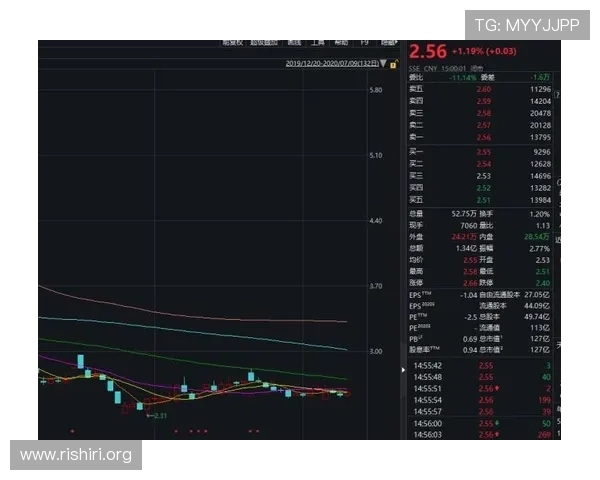This screenshot has width=600, height=480.
Task: Select the 卖四 row with volume 14204
Action: [x=480, y=101]
